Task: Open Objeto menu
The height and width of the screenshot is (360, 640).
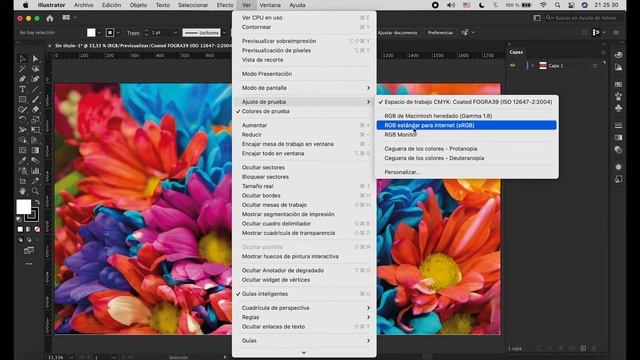Action: click(x=138, y=5)
